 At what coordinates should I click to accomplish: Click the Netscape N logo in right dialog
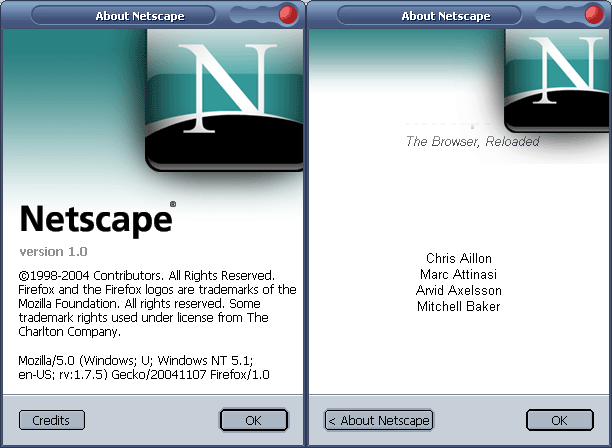point(557,80)
